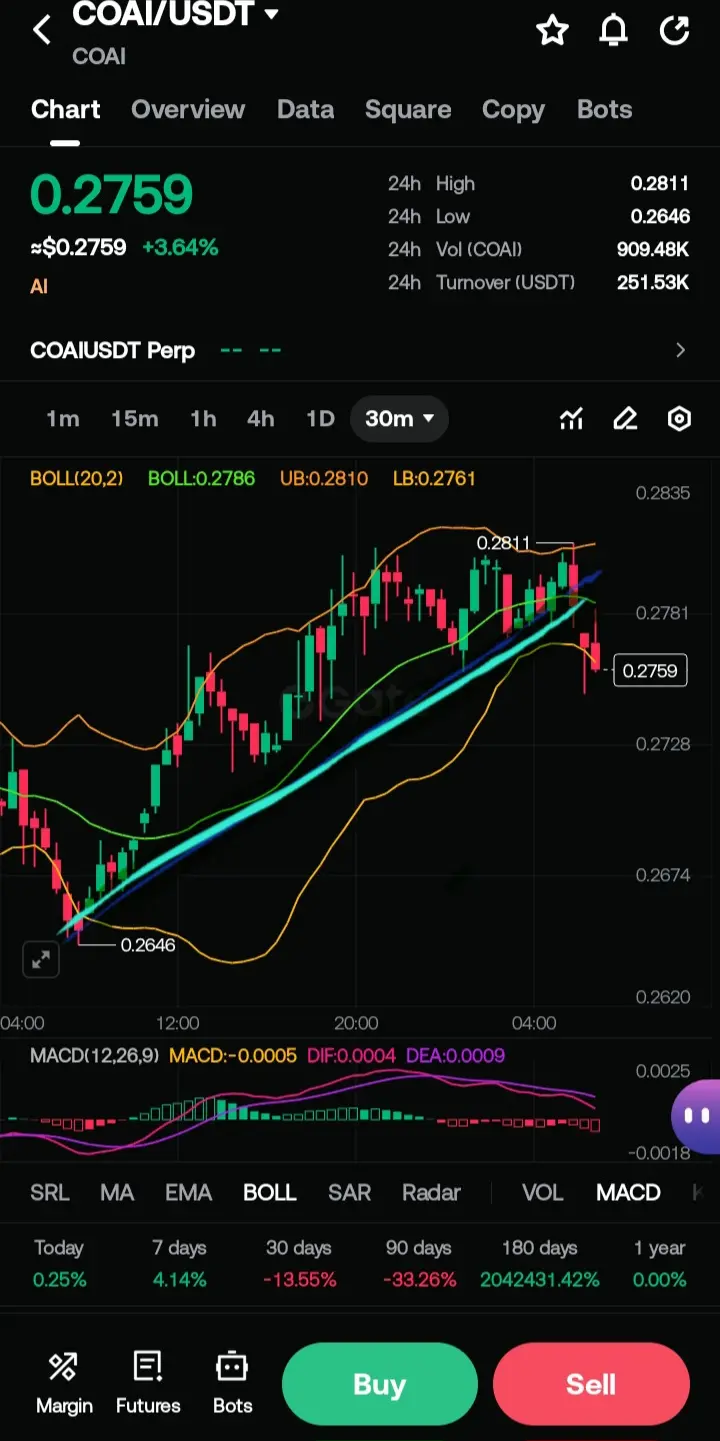Viewport: 720px width, 1441px height.
Task: Click the large green 0.2759 price
Action: pos(111,195)
